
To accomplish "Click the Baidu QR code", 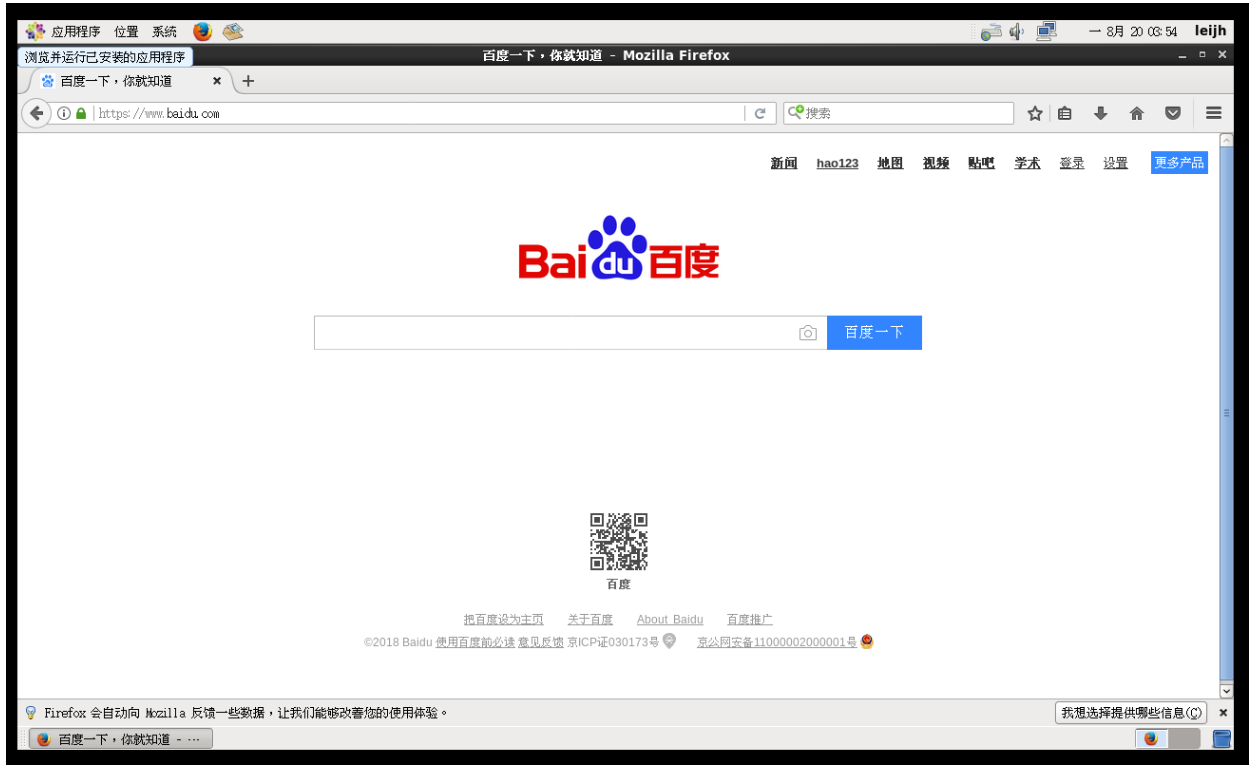I will point(619,542).
